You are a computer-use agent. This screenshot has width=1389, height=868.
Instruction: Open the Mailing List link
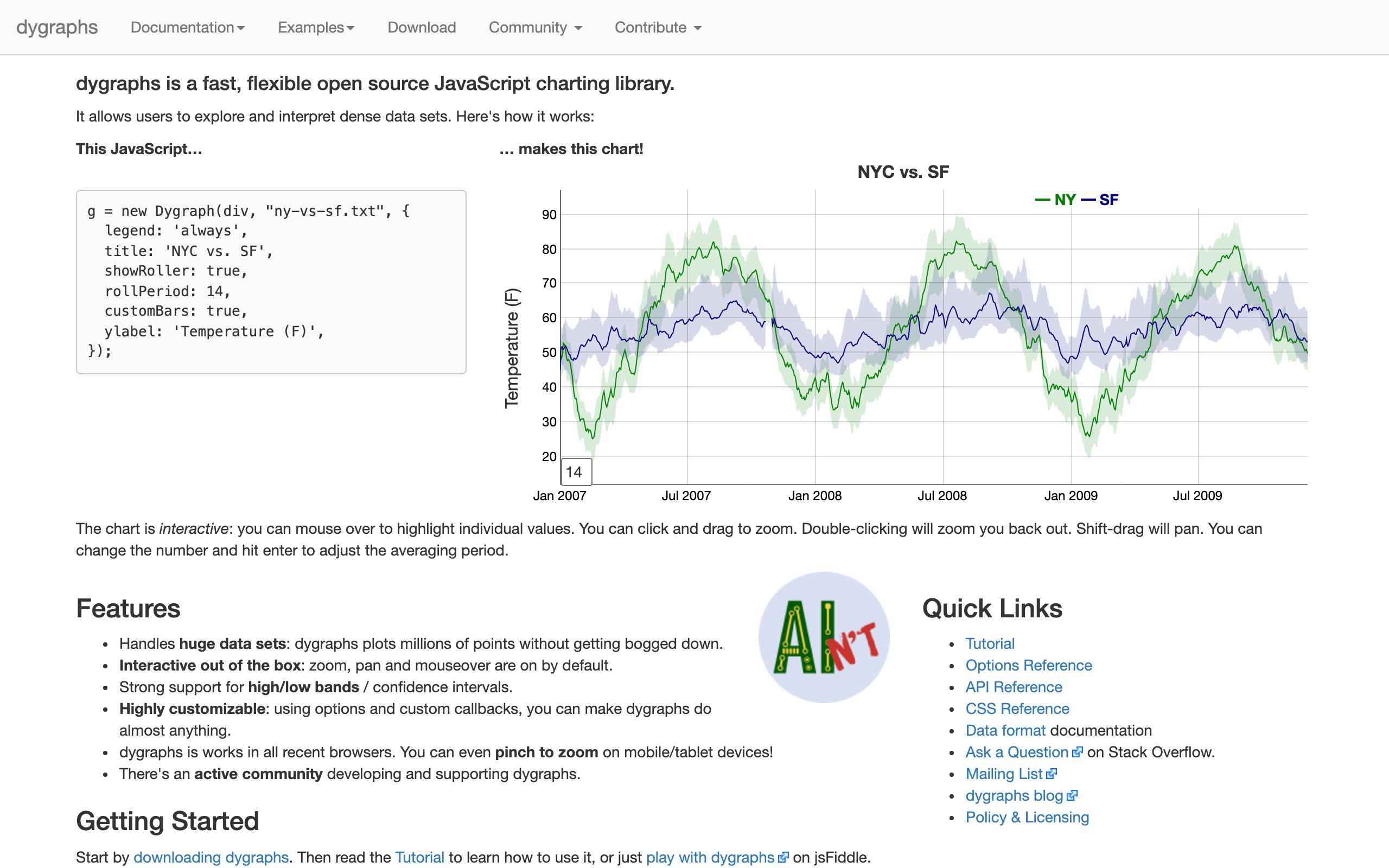click(x=1004, y=774)
